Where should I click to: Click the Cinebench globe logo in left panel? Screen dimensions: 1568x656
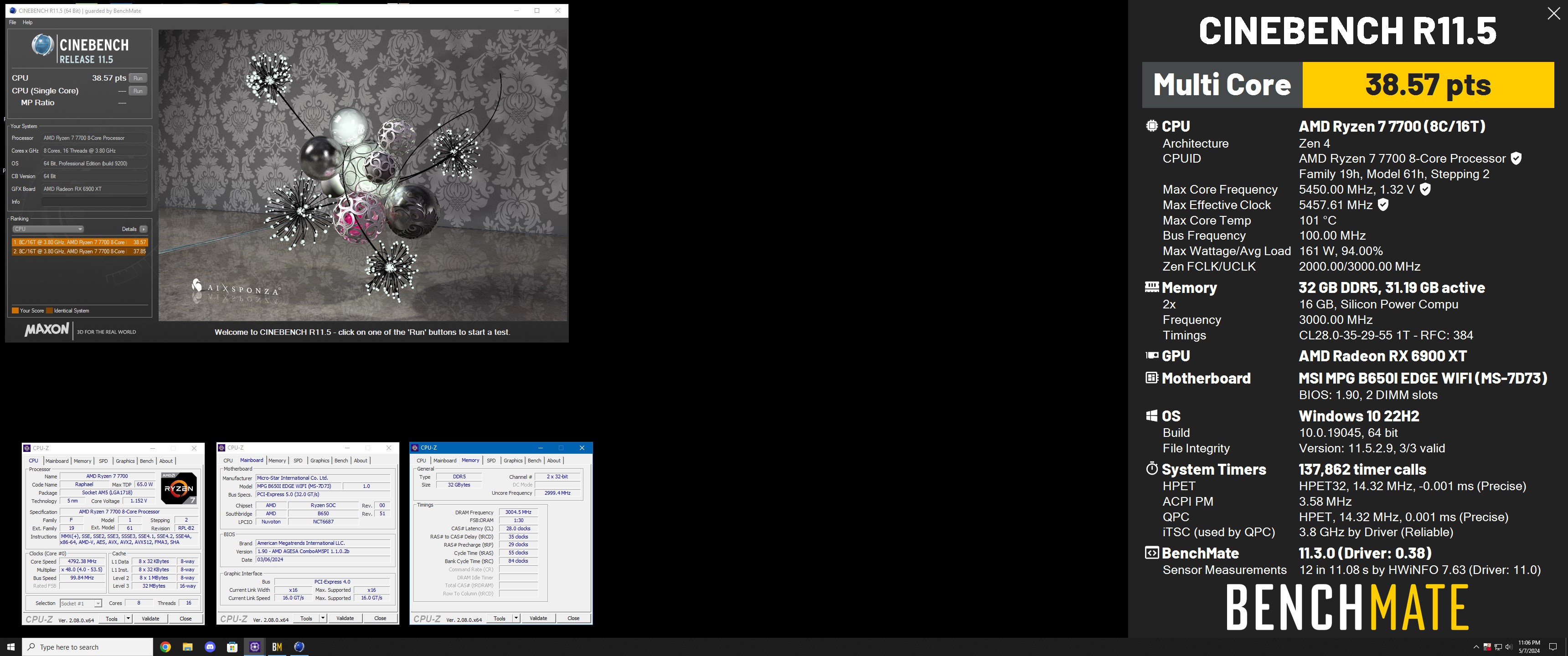coord(42,45)
